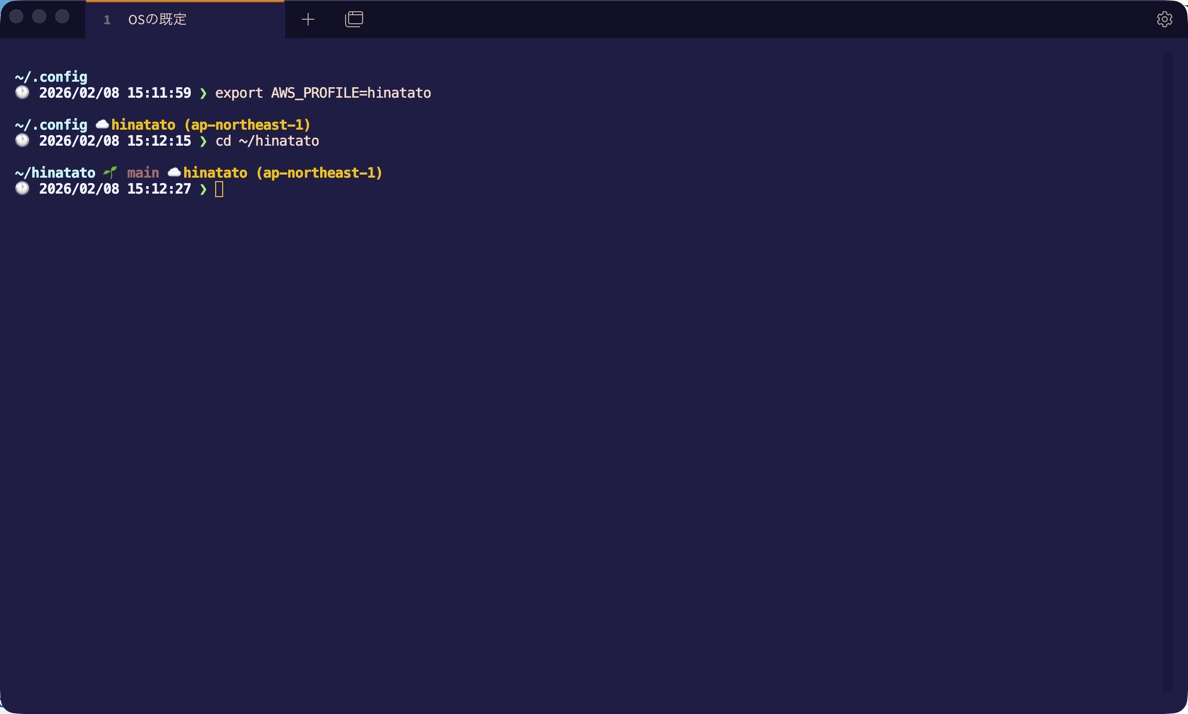
Task: Click the window panes icon beside plus
Action: [x=354, y=19]
